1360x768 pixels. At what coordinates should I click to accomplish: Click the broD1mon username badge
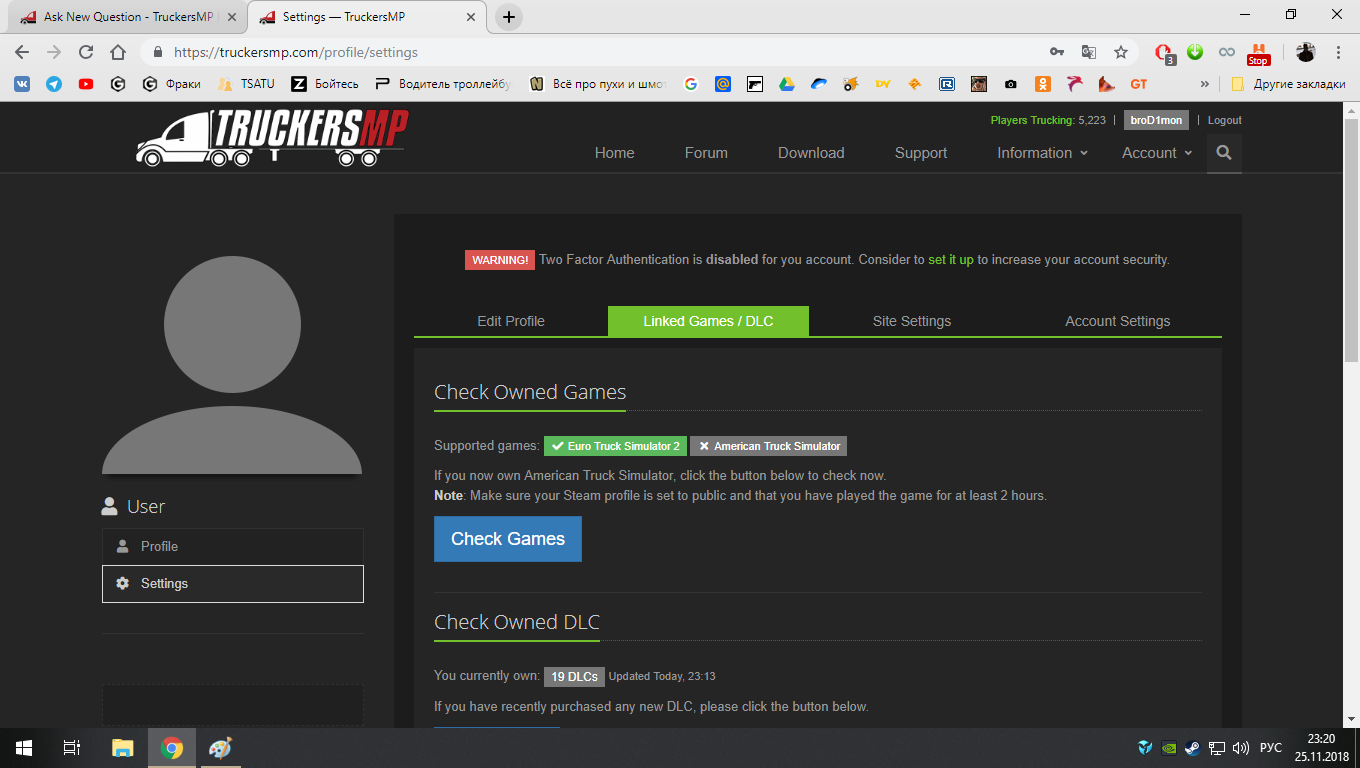pyautogui.click(x=1156, y=120)
